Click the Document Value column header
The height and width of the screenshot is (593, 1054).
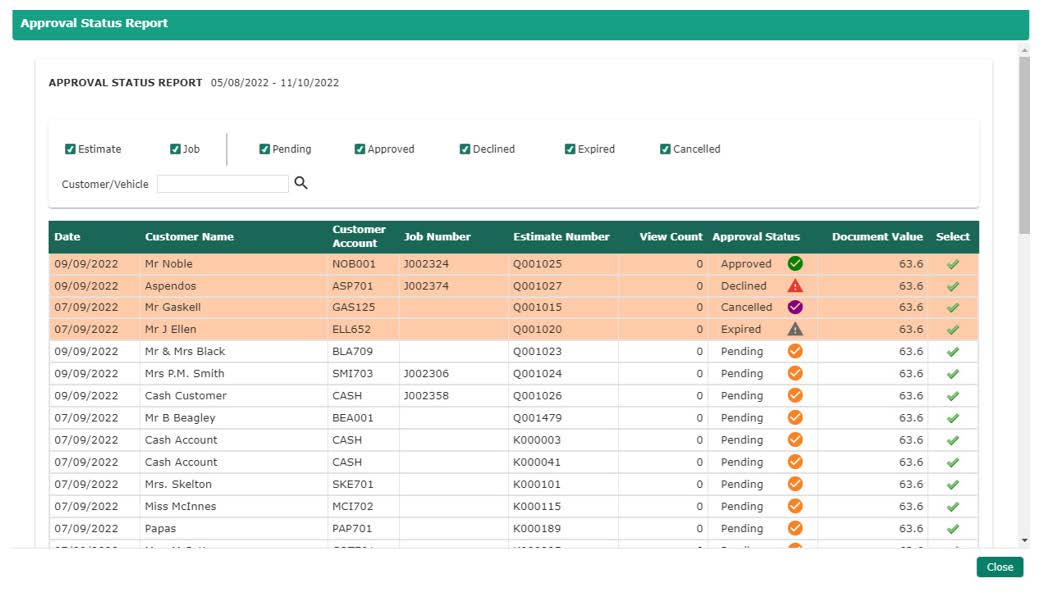(x=876, y=237)
